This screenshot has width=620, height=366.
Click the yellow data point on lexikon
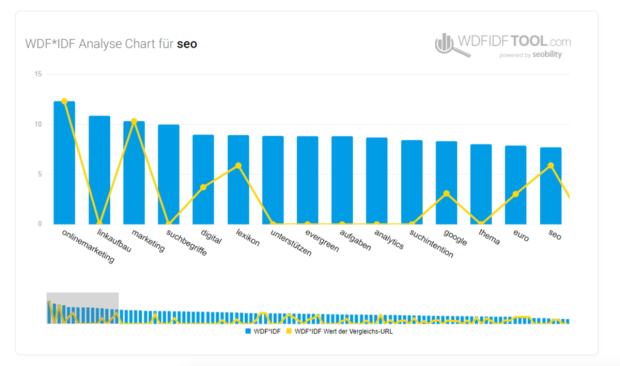pyautogui.click(x=238, y=166)
